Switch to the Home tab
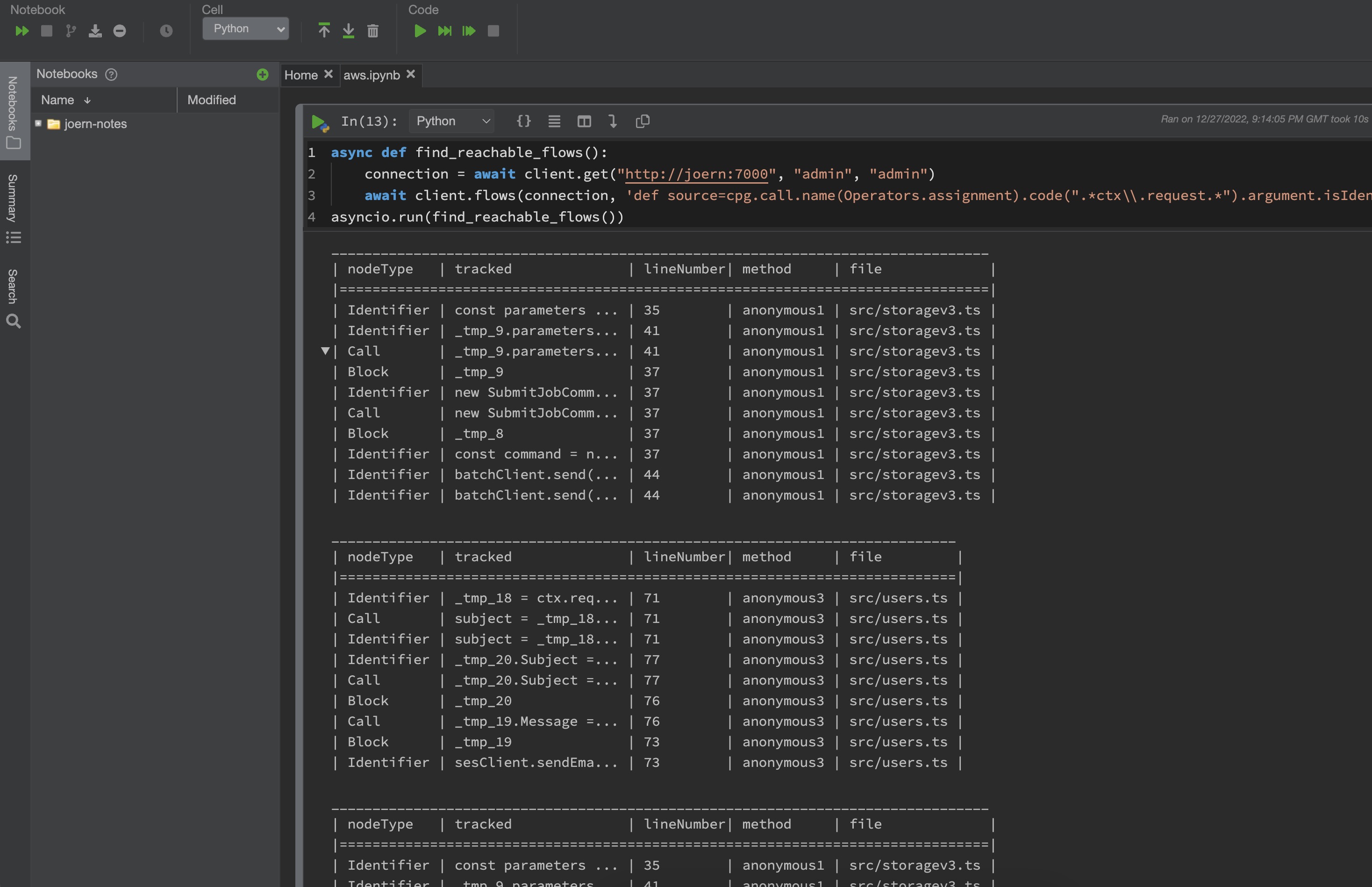 [x=300, y=75]
